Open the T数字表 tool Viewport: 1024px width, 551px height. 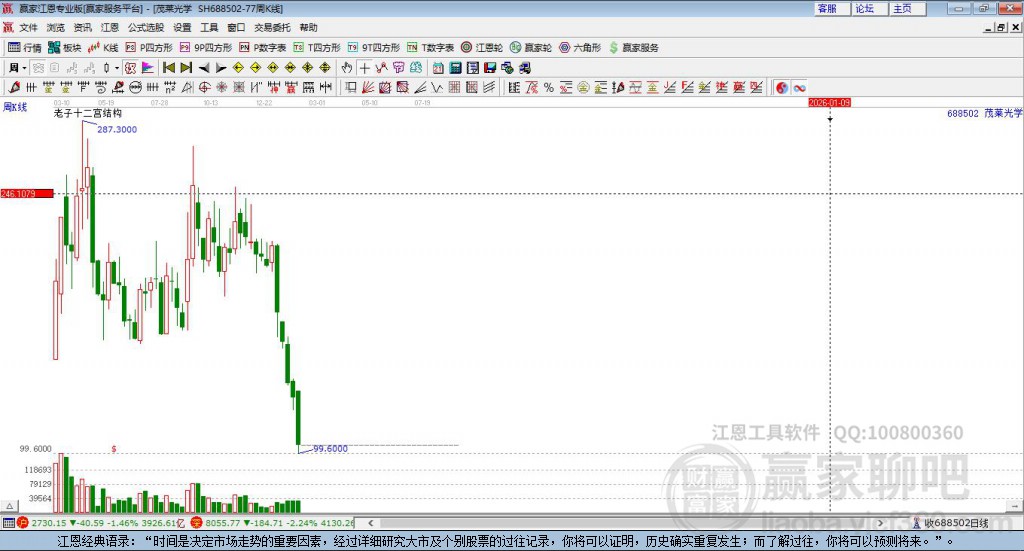[430, 48]
